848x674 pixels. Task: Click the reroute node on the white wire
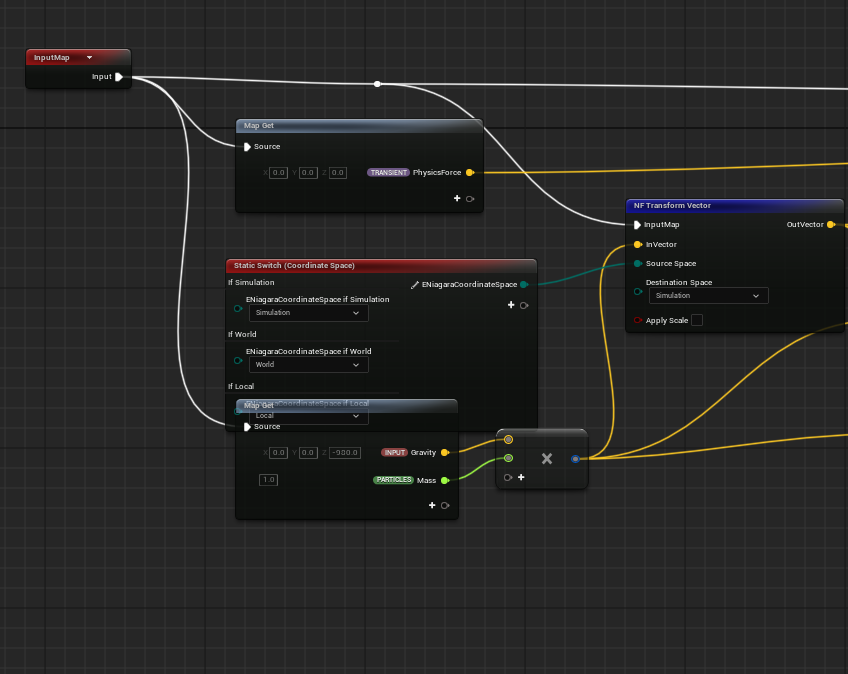(377, 84)
